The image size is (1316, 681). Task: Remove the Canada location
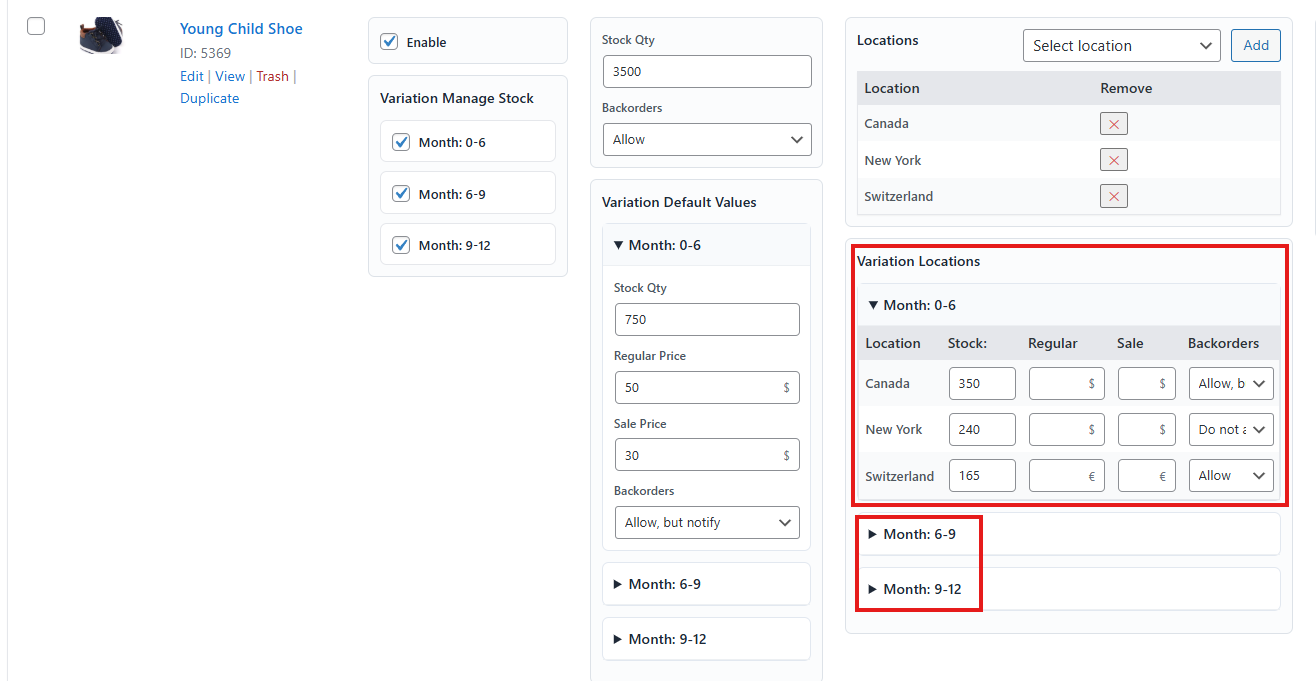(x=1113, y=124)
